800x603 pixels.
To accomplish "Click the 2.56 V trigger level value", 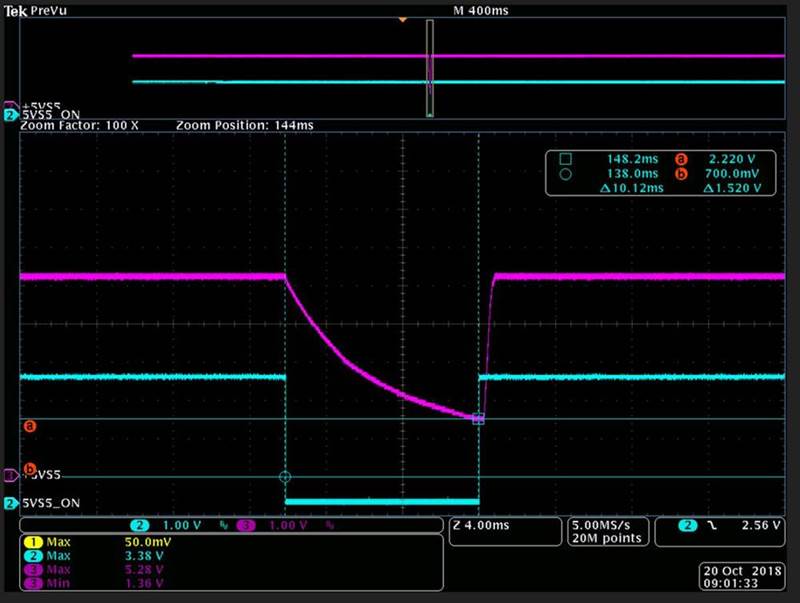I will pyautogui.click(x=761, y=525).
